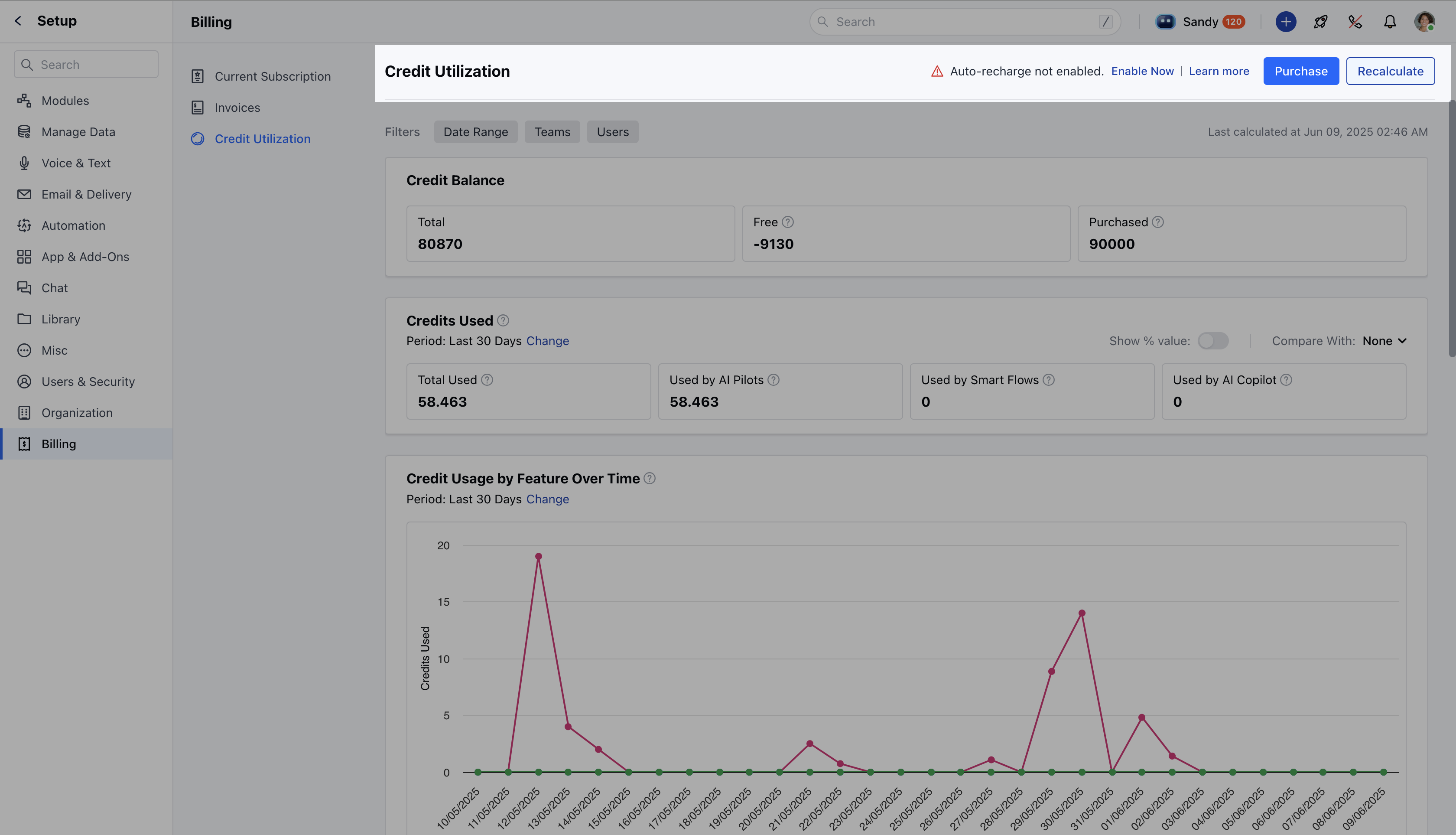Click the blue plus quick-add icon
1456x835 pixels.
(1286, 22)
